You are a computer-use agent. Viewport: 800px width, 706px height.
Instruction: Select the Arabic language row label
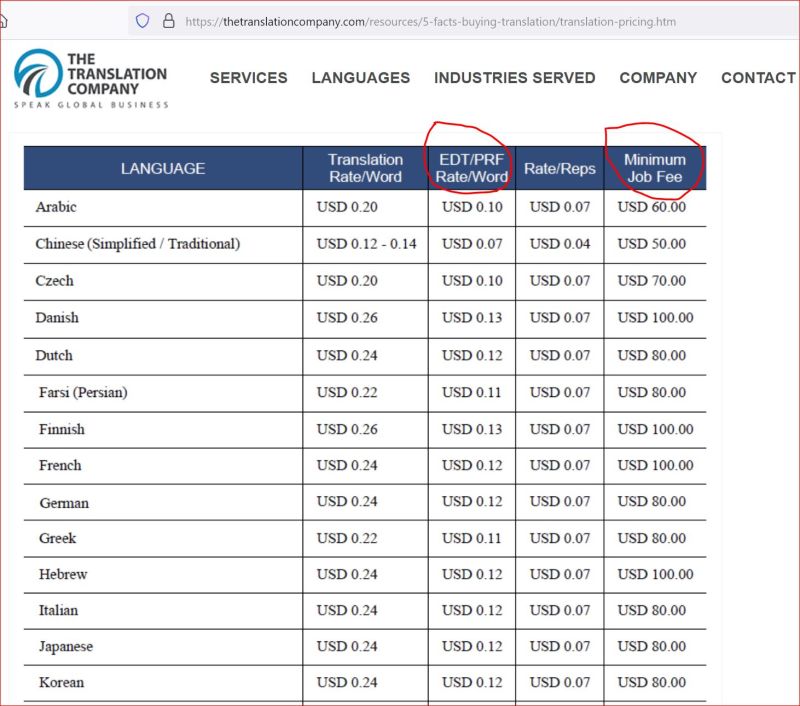[x=56, y=207]
